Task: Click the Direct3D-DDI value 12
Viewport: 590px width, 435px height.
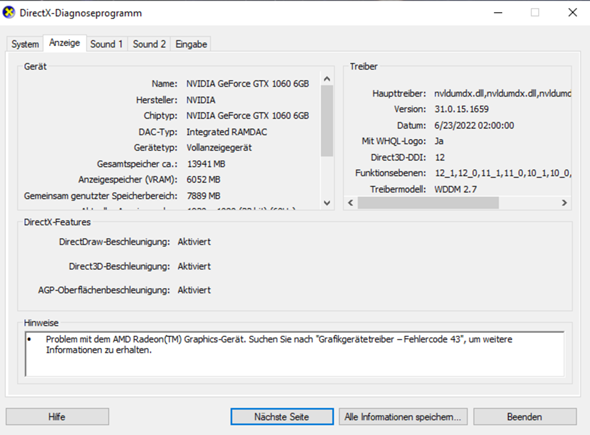Action: (x=440, y=157)
